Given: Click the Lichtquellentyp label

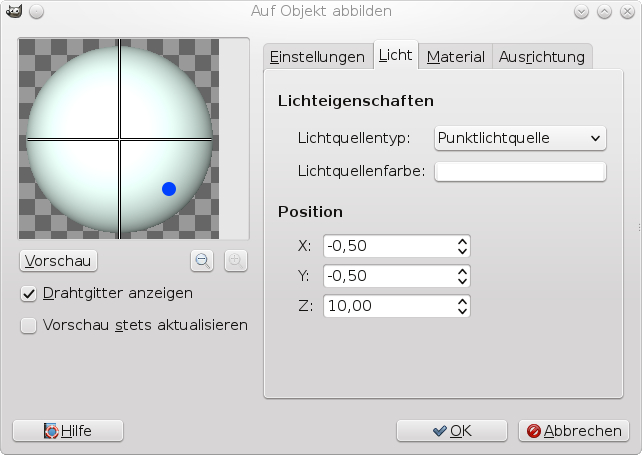Looking at the screenshot, I should [354, 138].
